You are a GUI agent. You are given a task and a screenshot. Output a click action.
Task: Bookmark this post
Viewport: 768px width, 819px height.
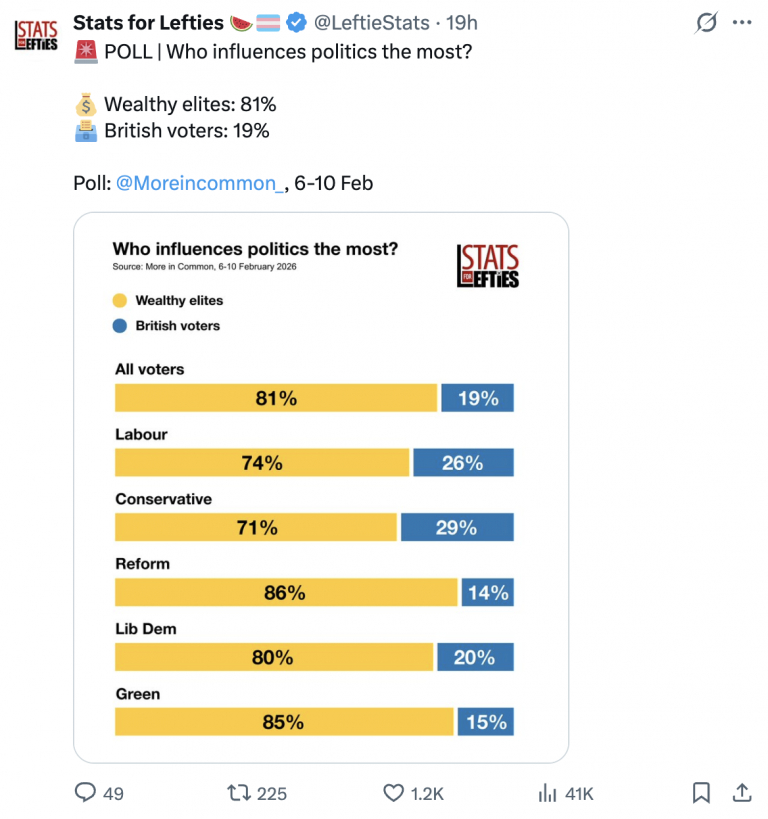[x=702, y=793]
